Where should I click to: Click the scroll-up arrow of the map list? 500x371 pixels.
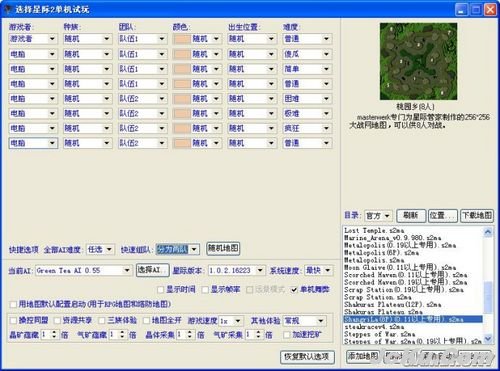488,232
